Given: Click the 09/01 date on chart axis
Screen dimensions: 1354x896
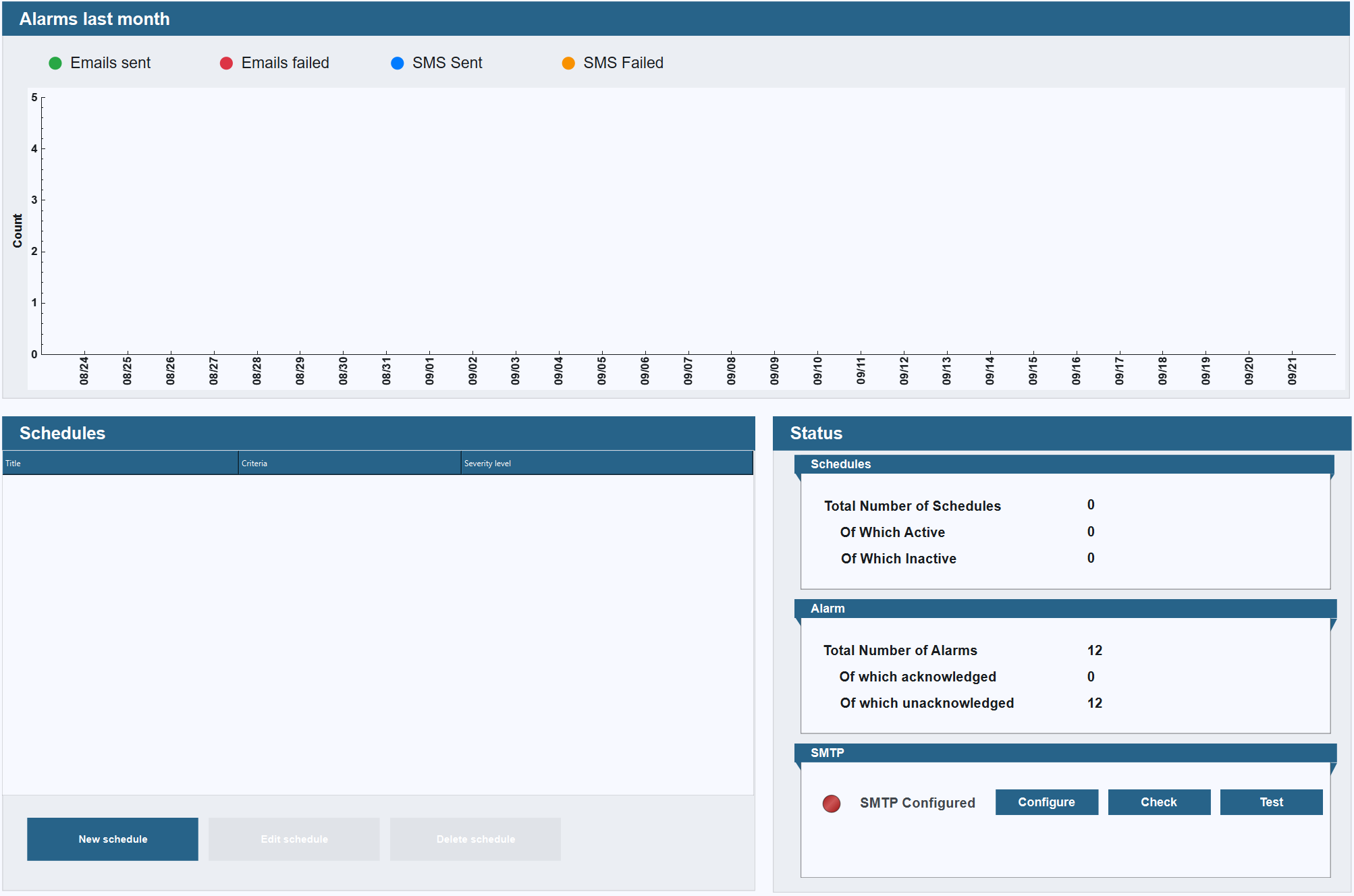Looking at the screenshot, I should coord(429,371).
